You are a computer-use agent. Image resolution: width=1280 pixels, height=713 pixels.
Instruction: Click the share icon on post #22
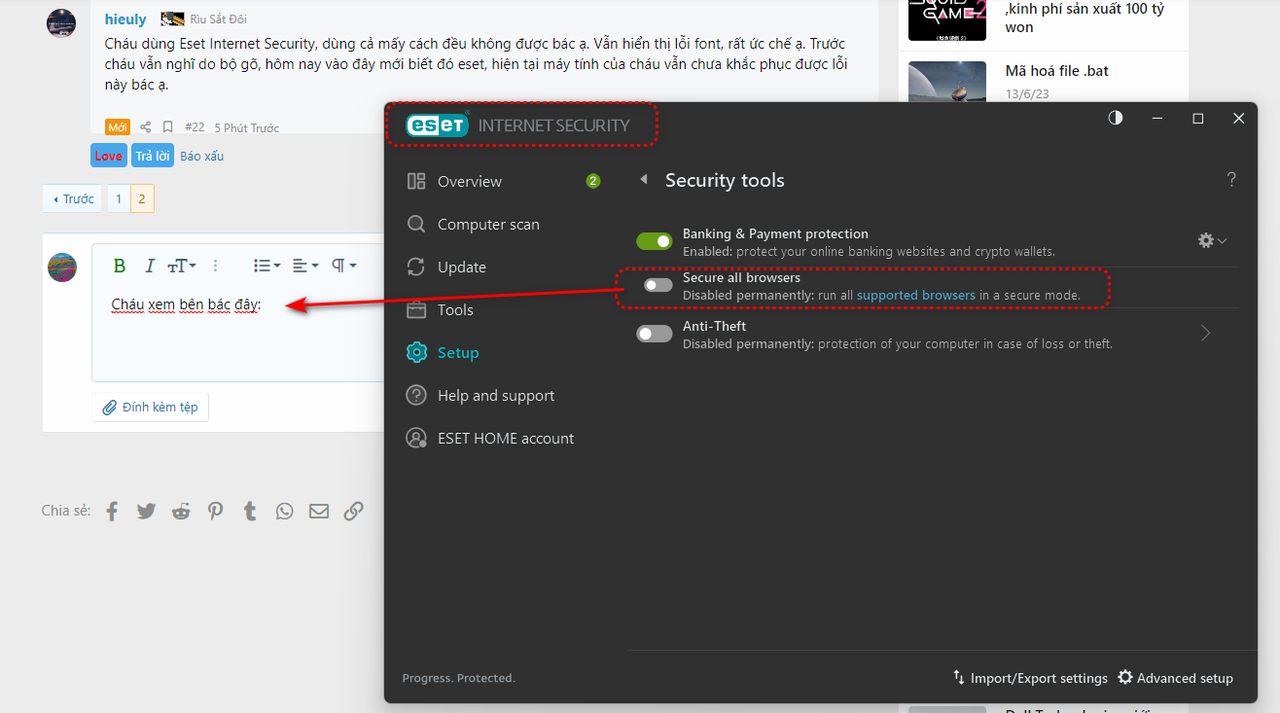click(x=145, y=127)
